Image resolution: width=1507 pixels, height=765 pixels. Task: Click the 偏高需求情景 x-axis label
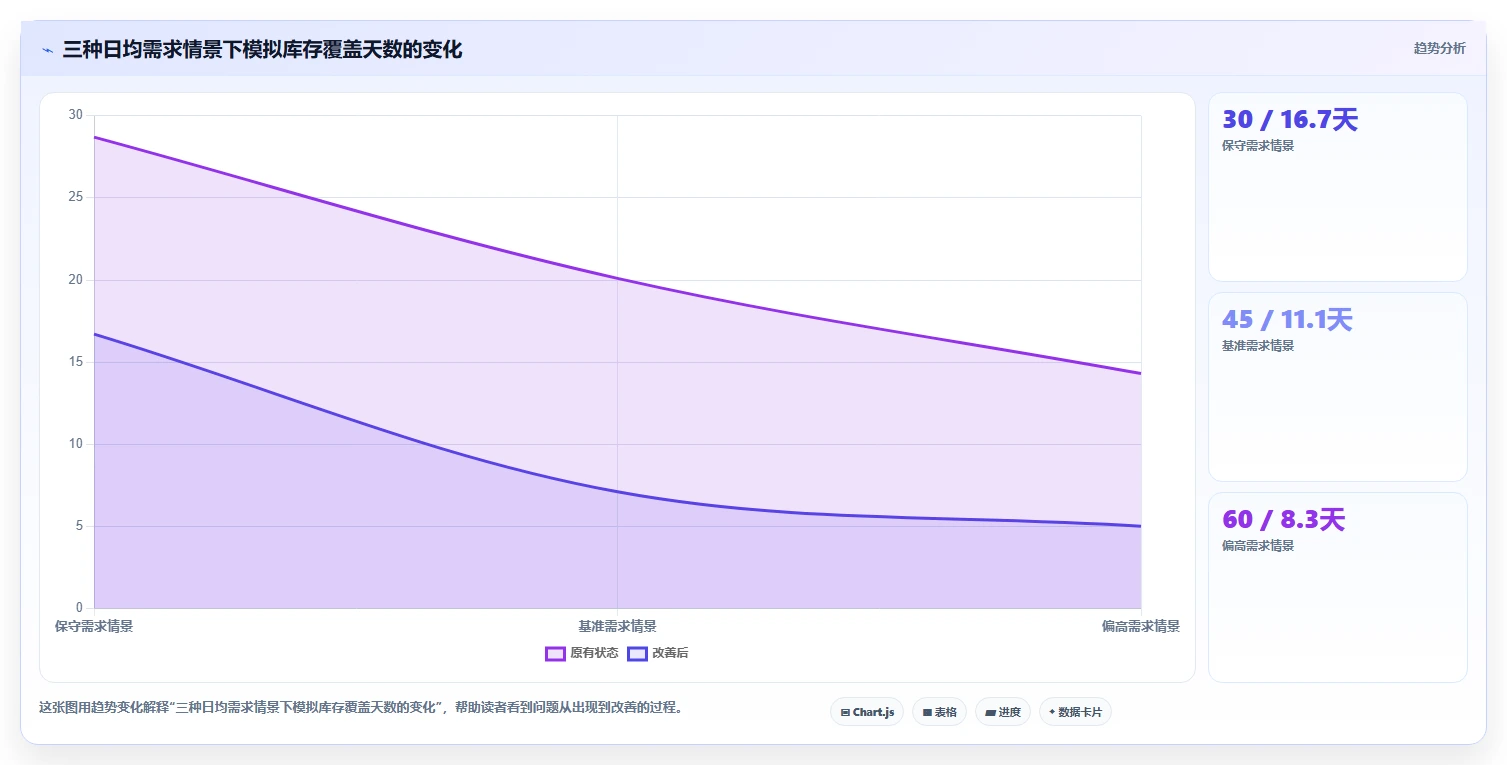click(1141, 627)
